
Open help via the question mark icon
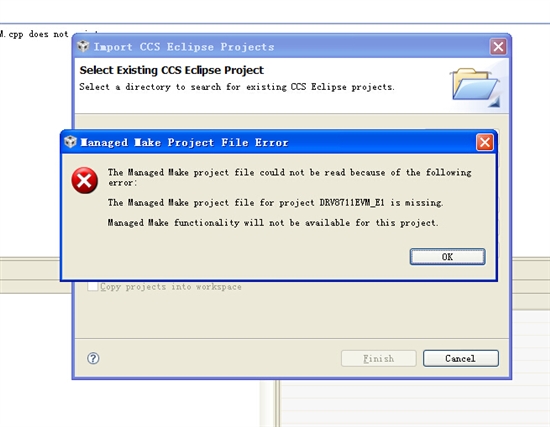click(93, 358)
